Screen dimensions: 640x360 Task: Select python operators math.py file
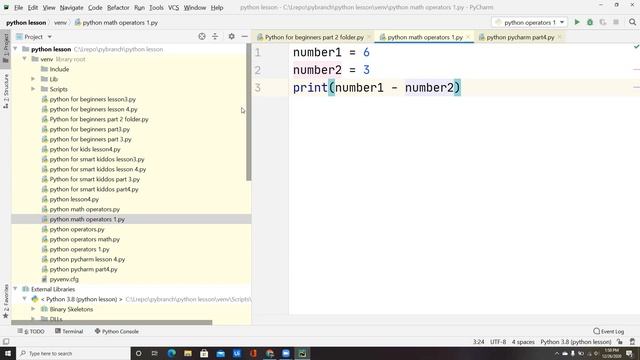(x=84, y=239)
